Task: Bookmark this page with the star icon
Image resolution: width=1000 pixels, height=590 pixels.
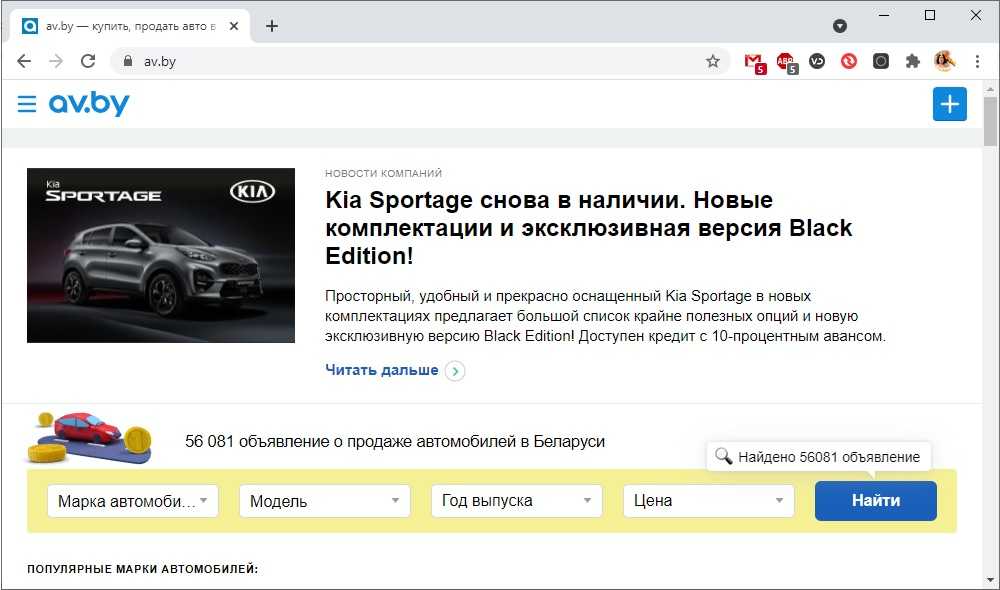Action: (x=713, y=61)
